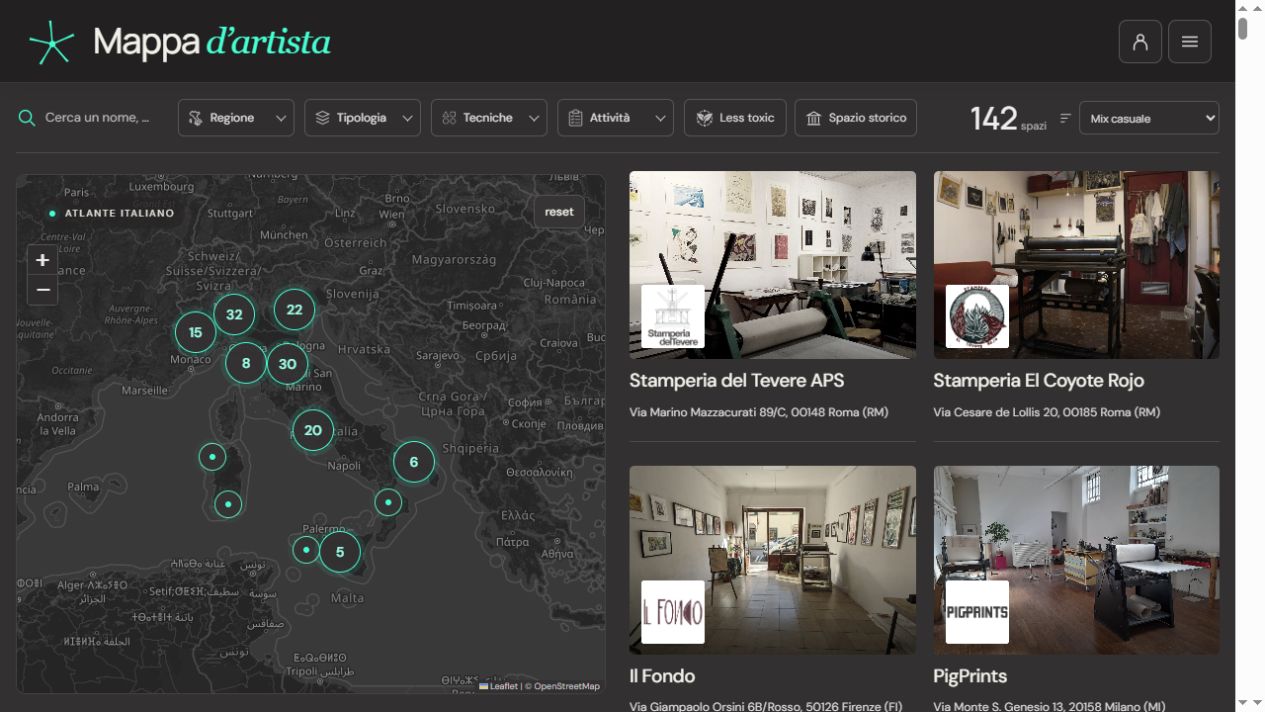Expand the Tipologia filter dropdown
Image resolution: width=1265 pixels, height=712 pixels.
362,118
